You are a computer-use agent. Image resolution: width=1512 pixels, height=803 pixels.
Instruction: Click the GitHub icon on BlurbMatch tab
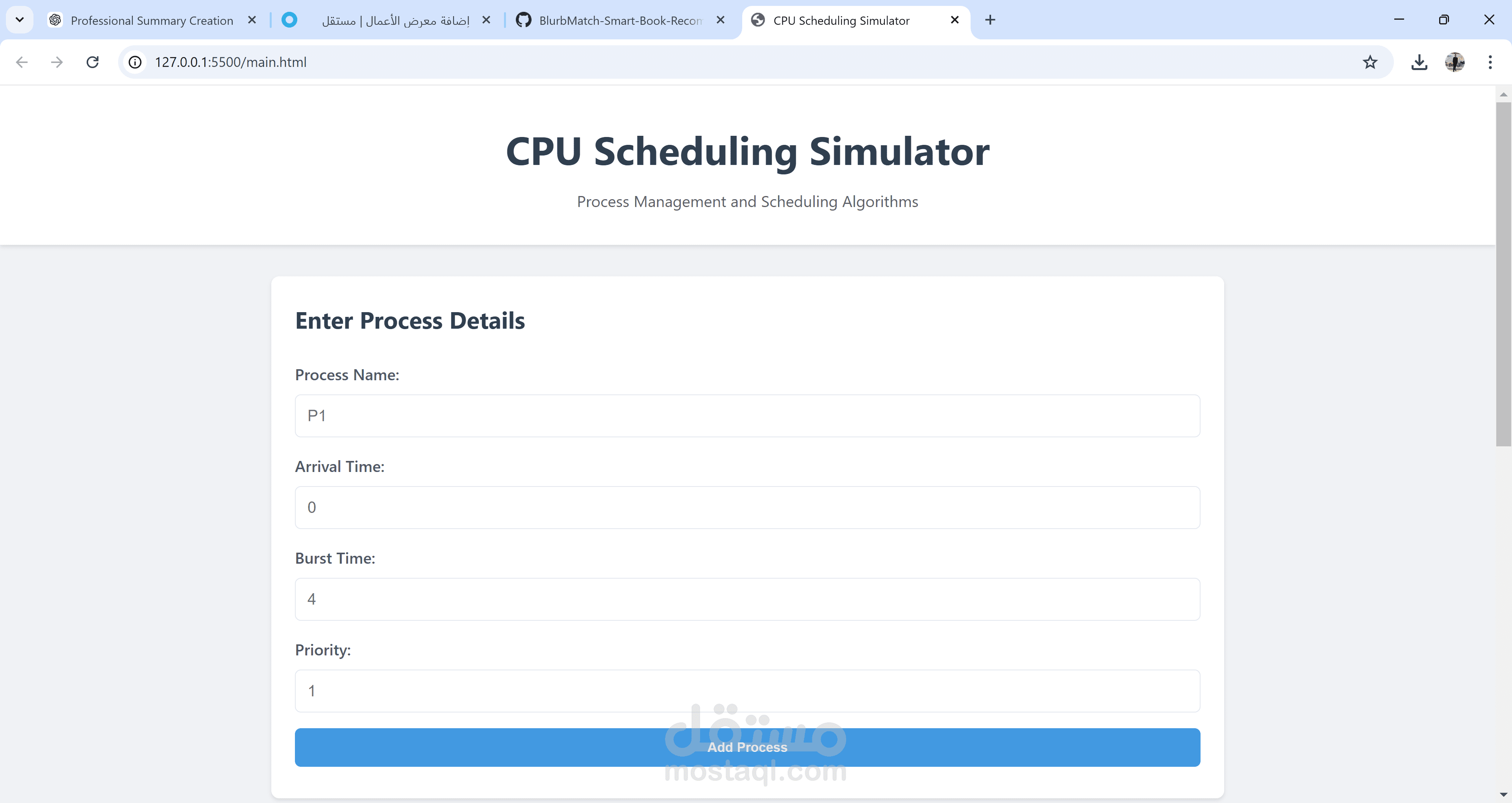pyautogui.click(x=523, y=19)
